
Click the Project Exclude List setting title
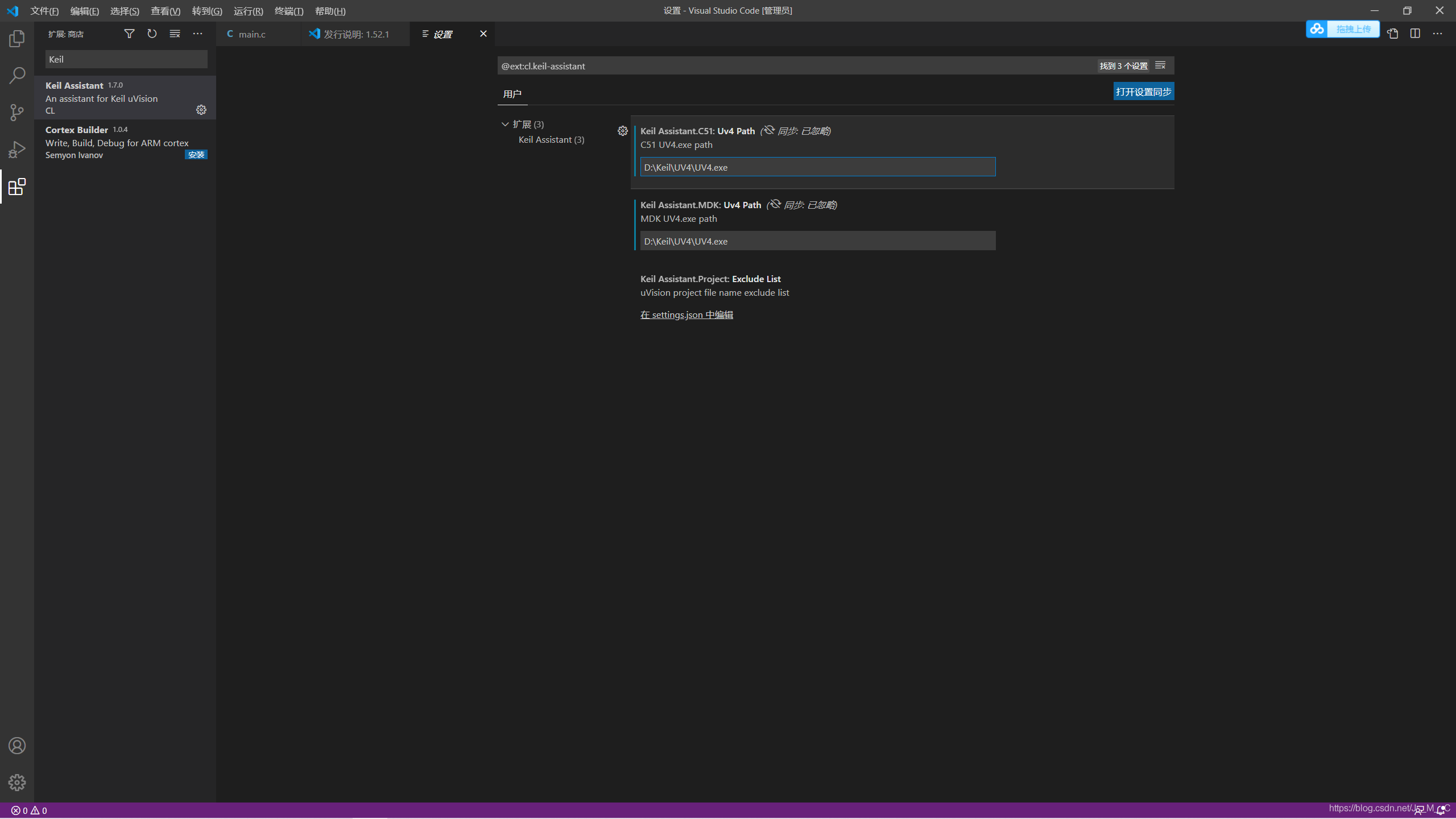[710, 279]
